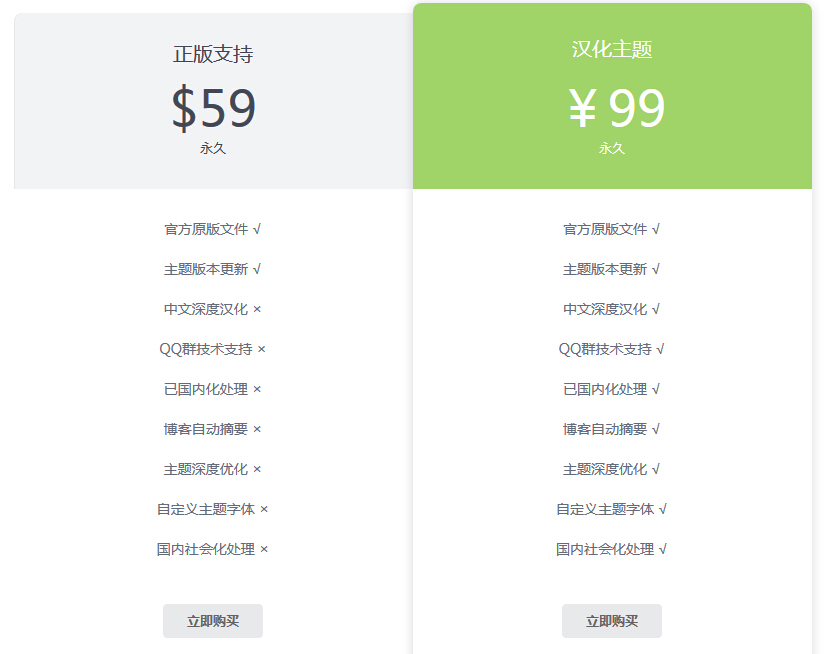This screenshot has height=654, width=833.
Task: Click QQ群技术支持 √ in the 汉化主题 plan
Action: pos(612,349)
